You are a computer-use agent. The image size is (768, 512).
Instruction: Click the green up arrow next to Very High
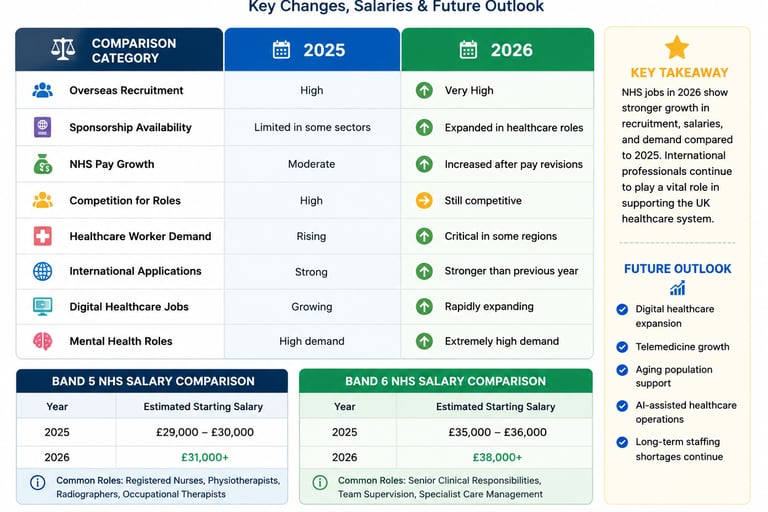424,90
